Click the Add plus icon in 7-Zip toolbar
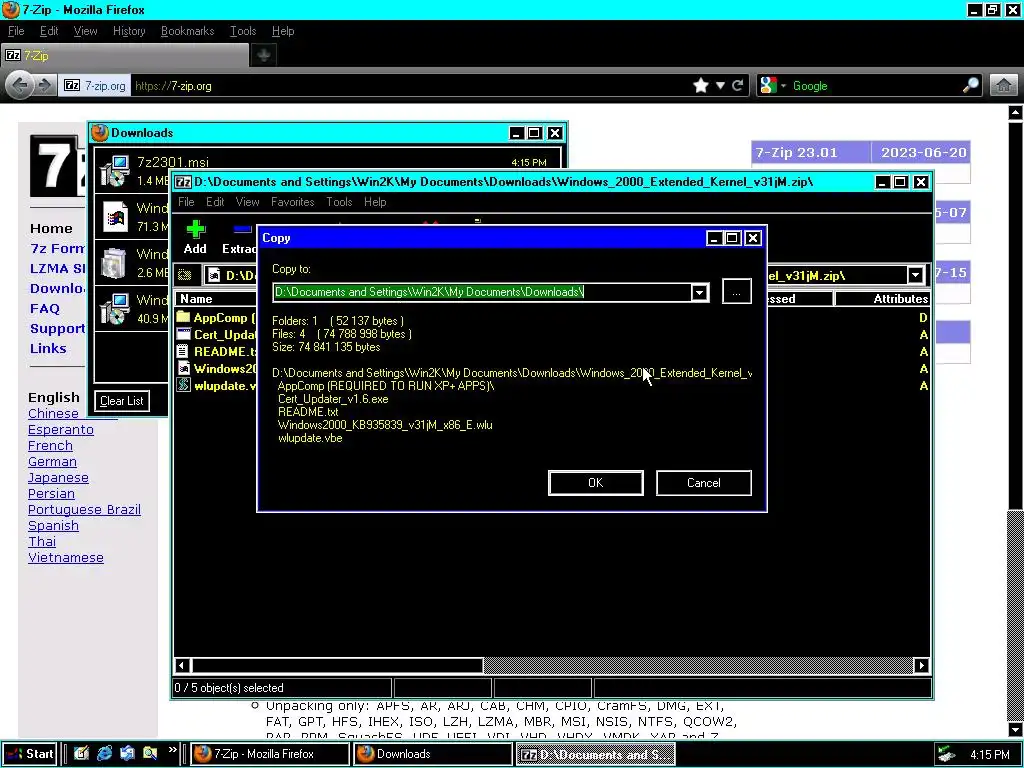The image size is (1024, 768). click(x=195, y=229)
